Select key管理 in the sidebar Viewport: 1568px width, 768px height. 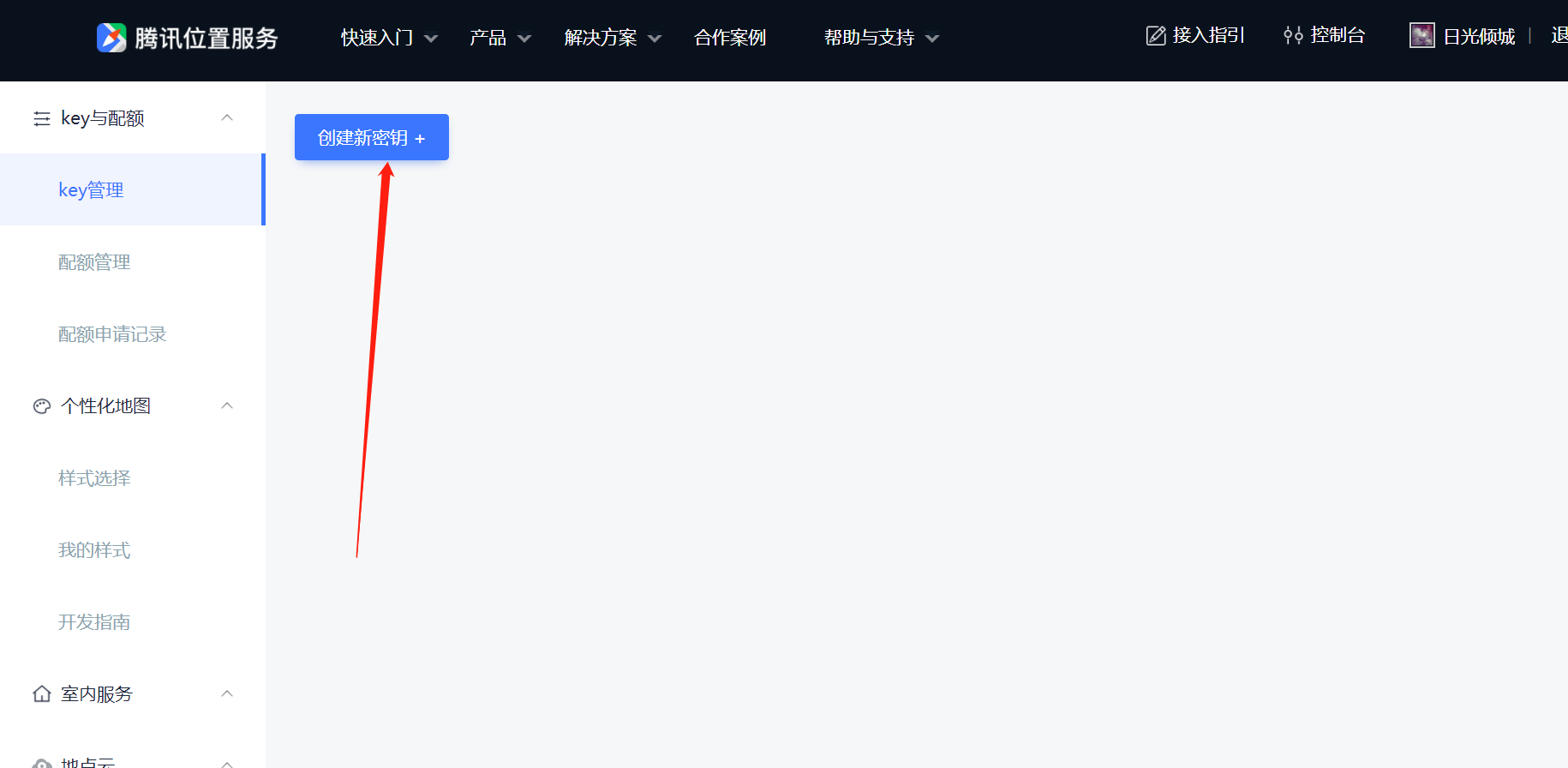[133, 189]
